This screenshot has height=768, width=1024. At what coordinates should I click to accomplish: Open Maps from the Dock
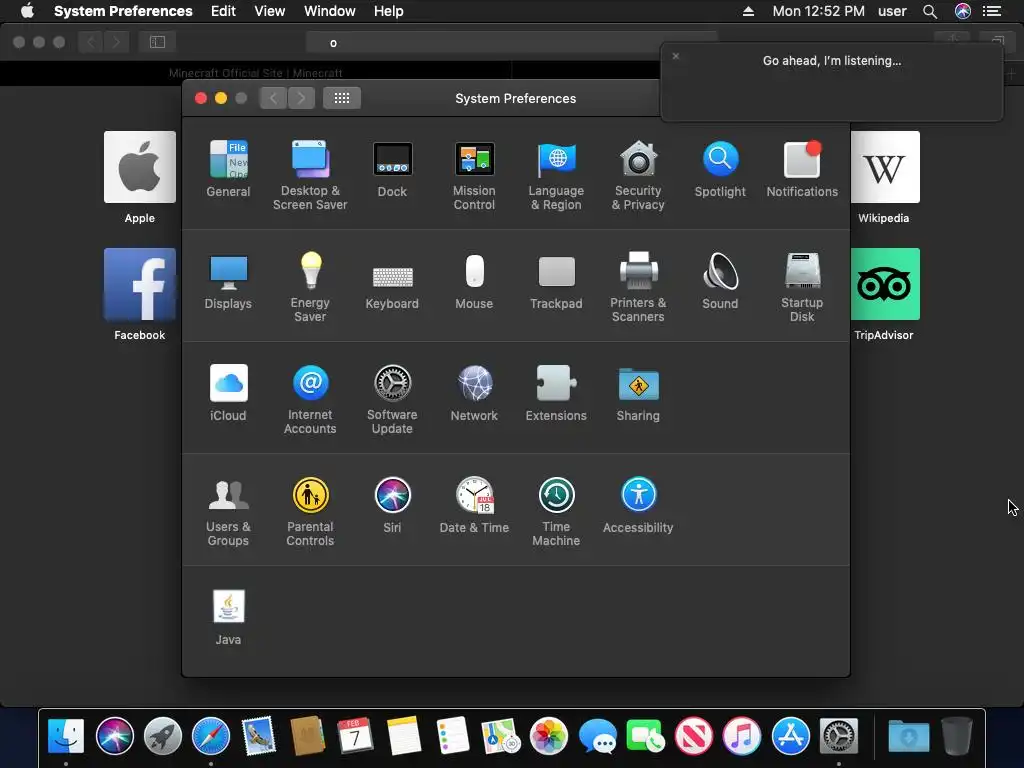click(500, 735)
